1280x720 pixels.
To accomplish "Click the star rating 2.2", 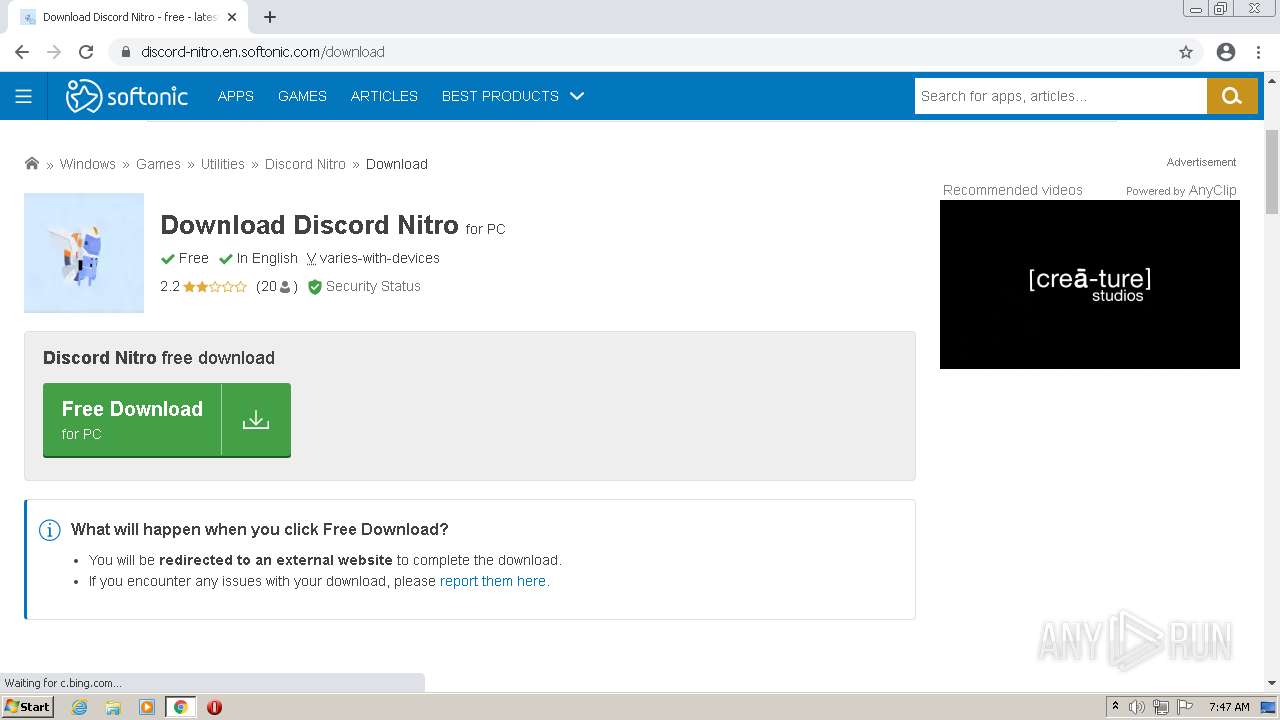I will [x=203, y=286].
